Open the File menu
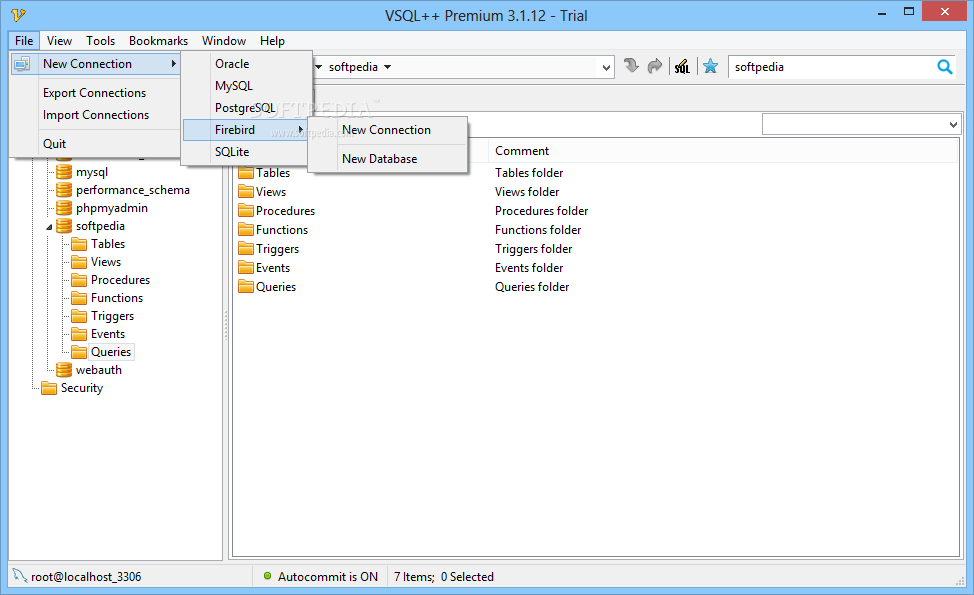 [24, 41]
